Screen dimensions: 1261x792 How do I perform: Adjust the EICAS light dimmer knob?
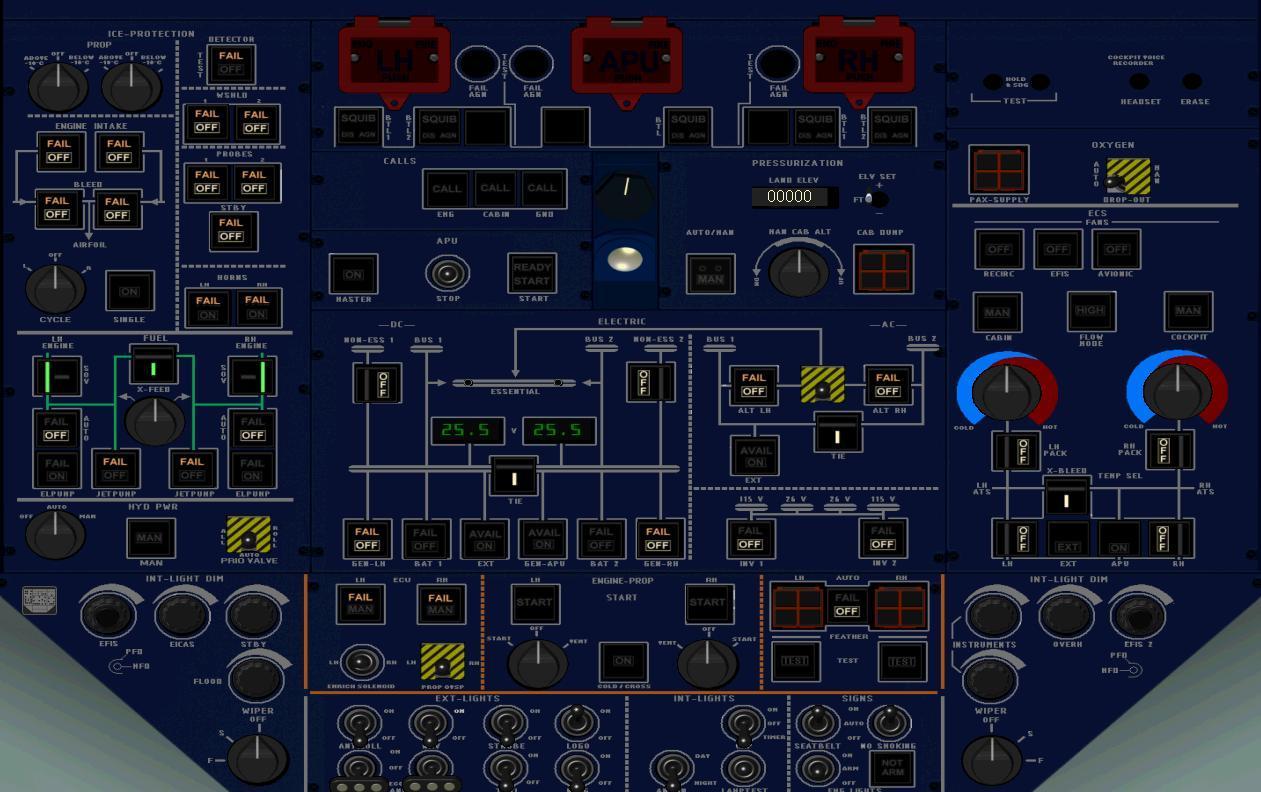click(181, 614)
